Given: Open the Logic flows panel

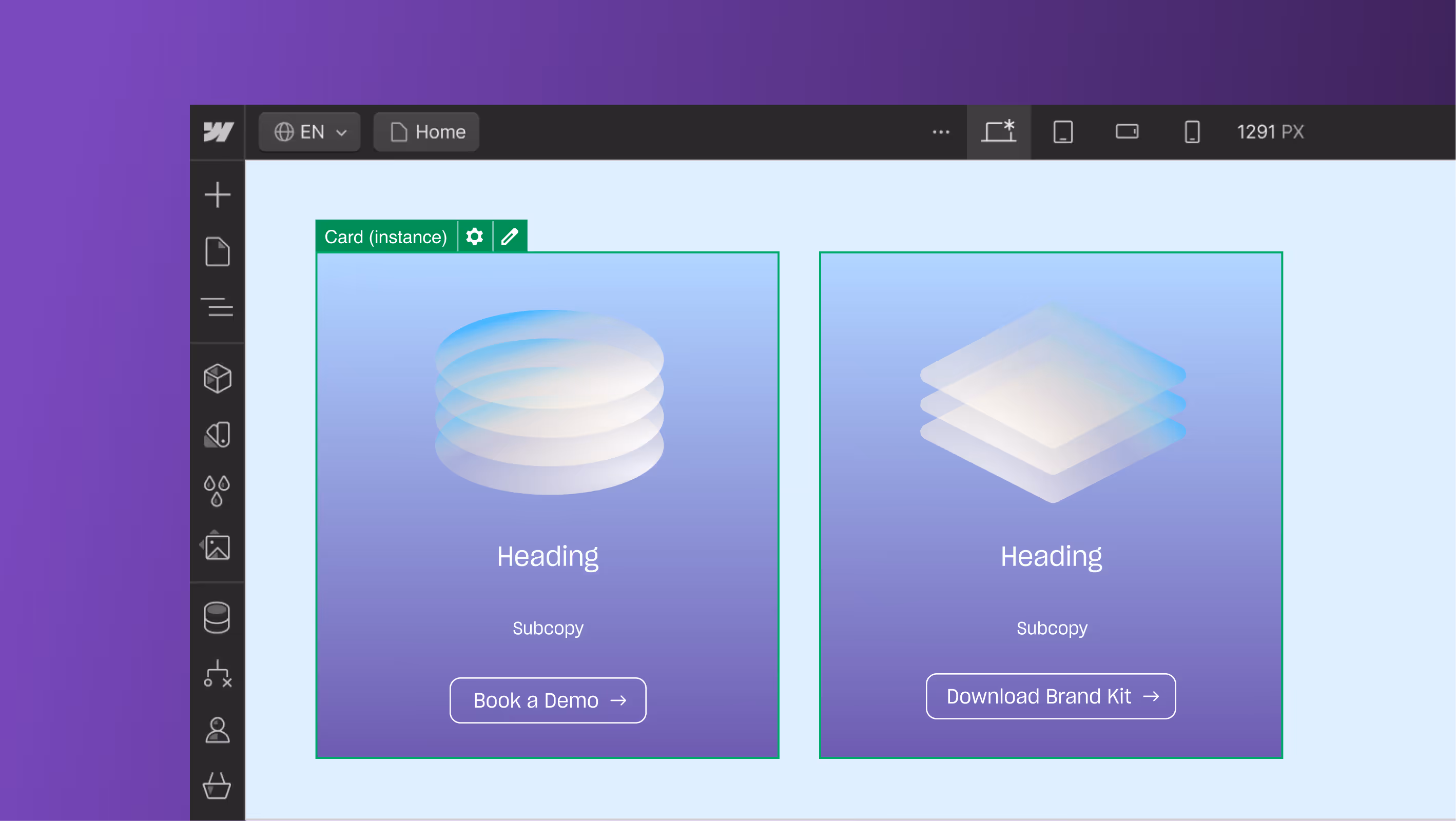Looking at the screenshot, I should (x=217, y=674).
